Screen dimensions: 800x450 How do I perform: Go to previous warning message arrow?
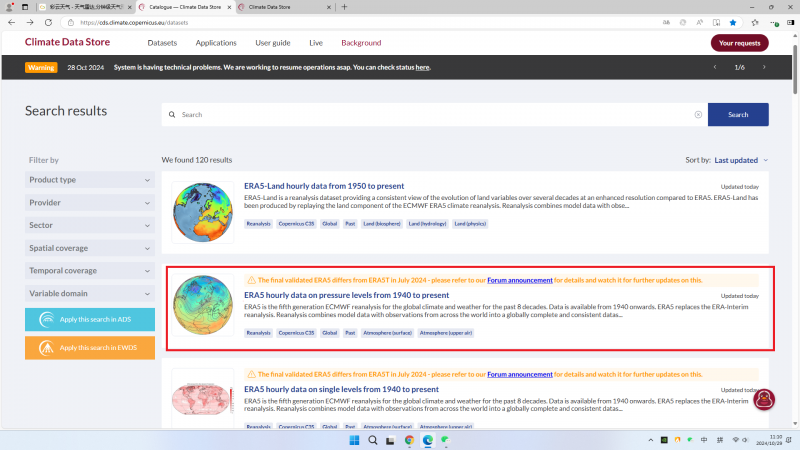(x=715, y=67)
